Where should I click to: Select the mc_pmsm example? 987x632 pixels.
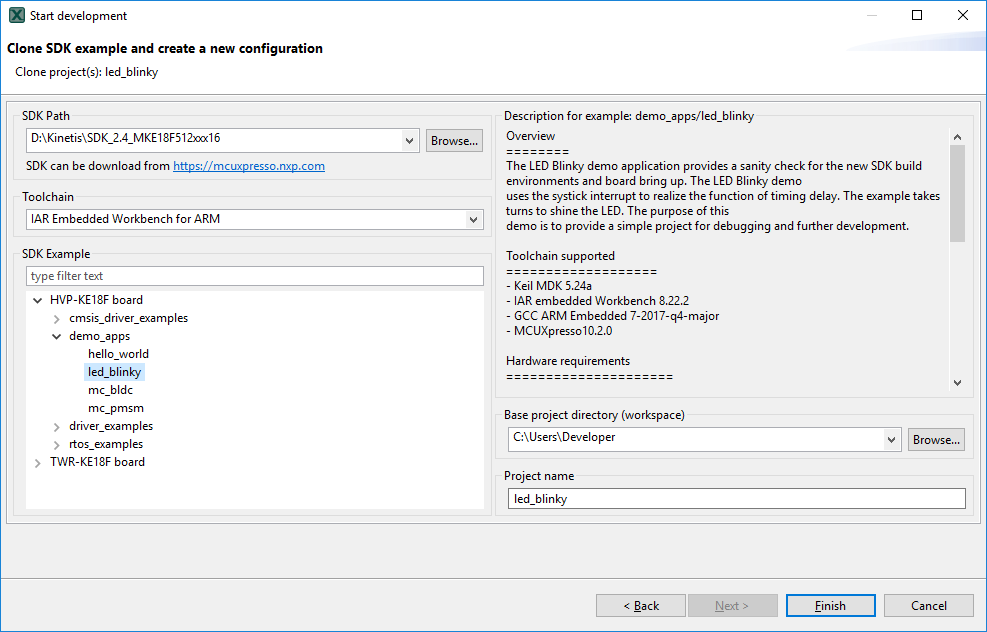click(115, 408)
